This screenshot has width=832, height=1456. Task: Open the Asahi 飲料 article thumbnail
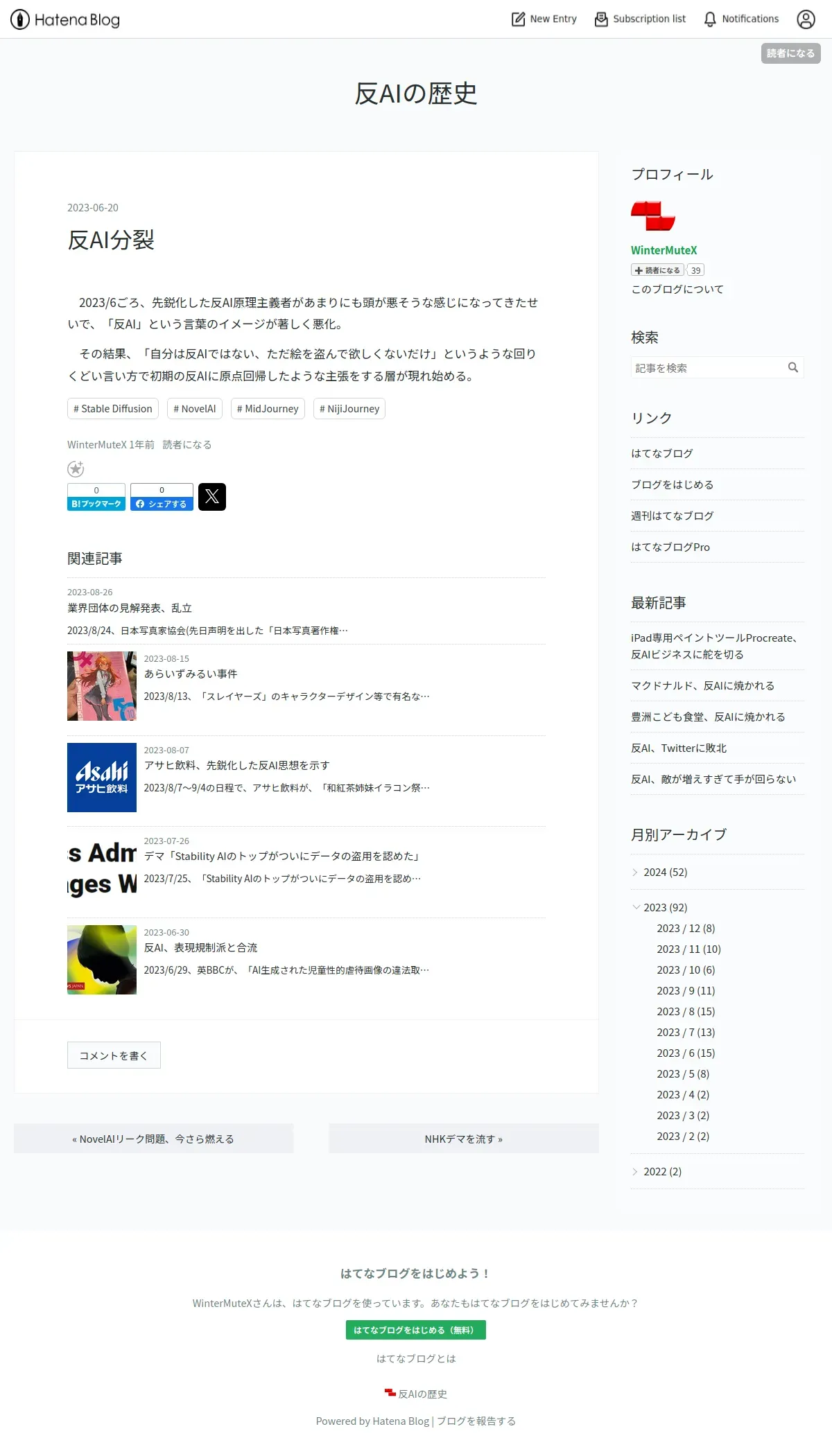click(102, 778)
